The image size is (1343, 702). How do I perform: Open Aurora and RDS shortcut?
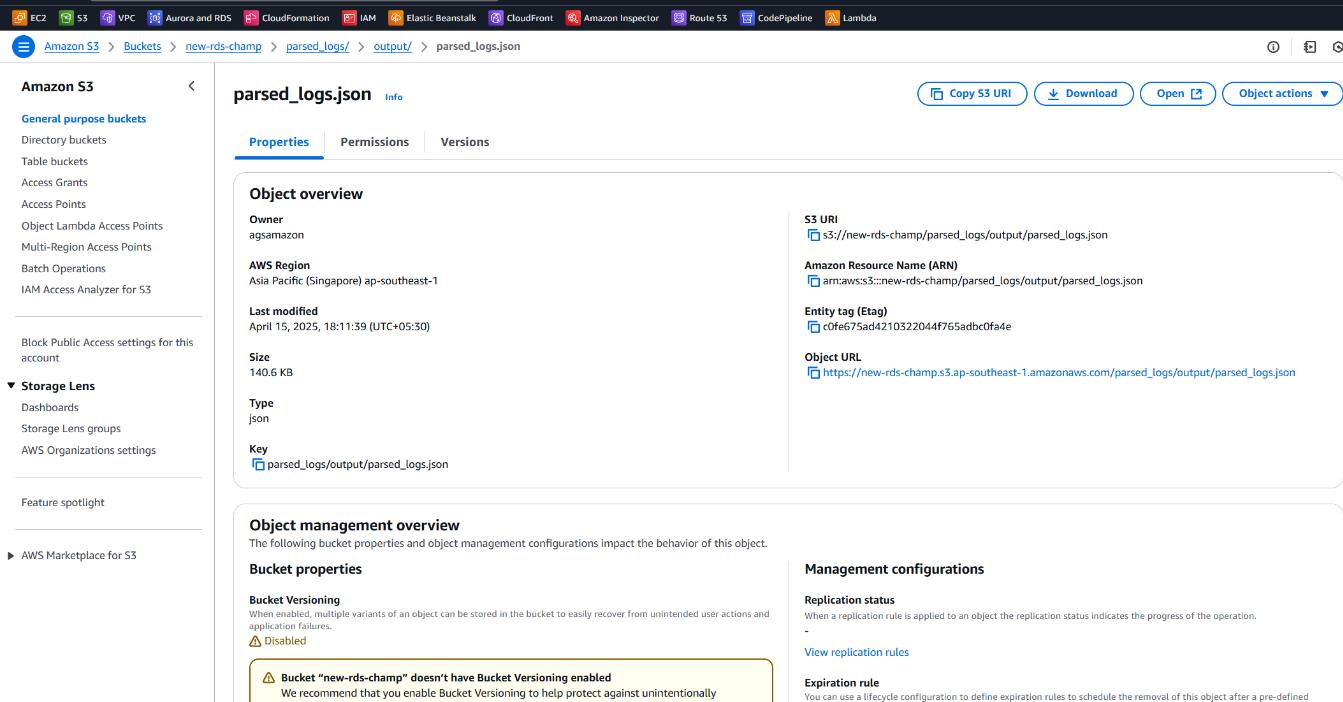[190, 17]
